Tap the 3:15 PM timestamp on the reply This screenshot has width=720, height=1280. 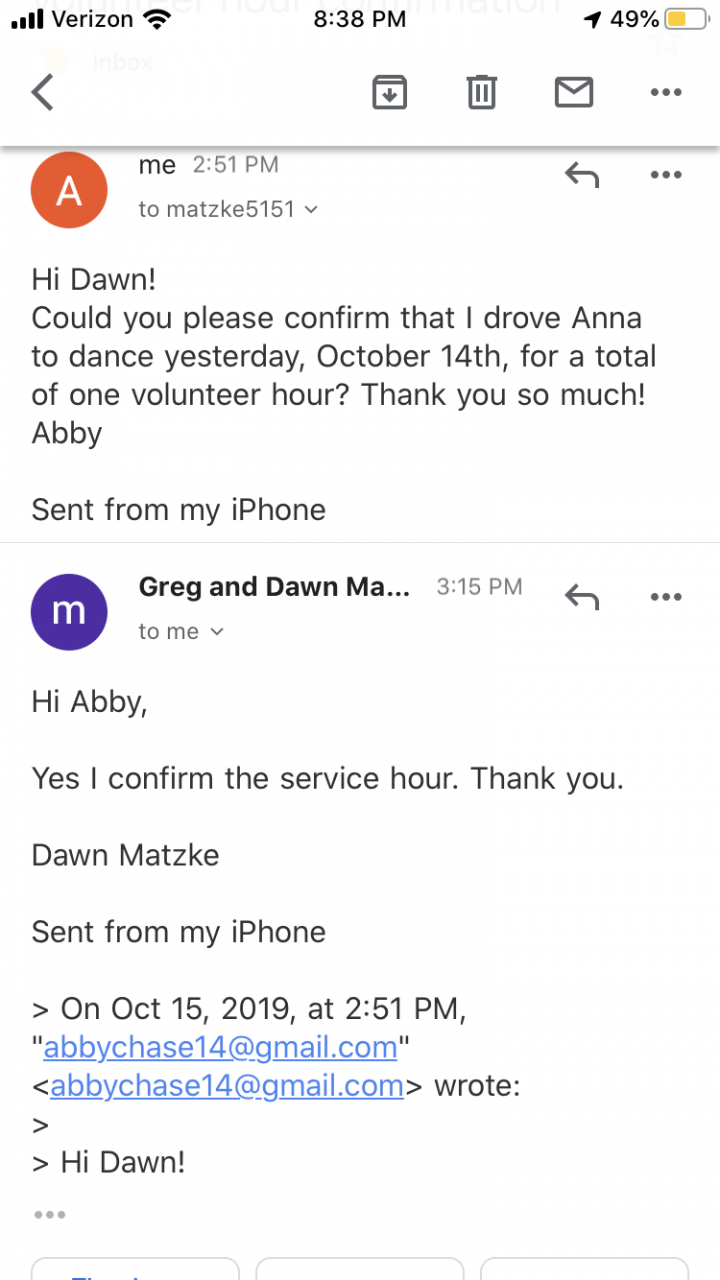[x=479, y=587]
